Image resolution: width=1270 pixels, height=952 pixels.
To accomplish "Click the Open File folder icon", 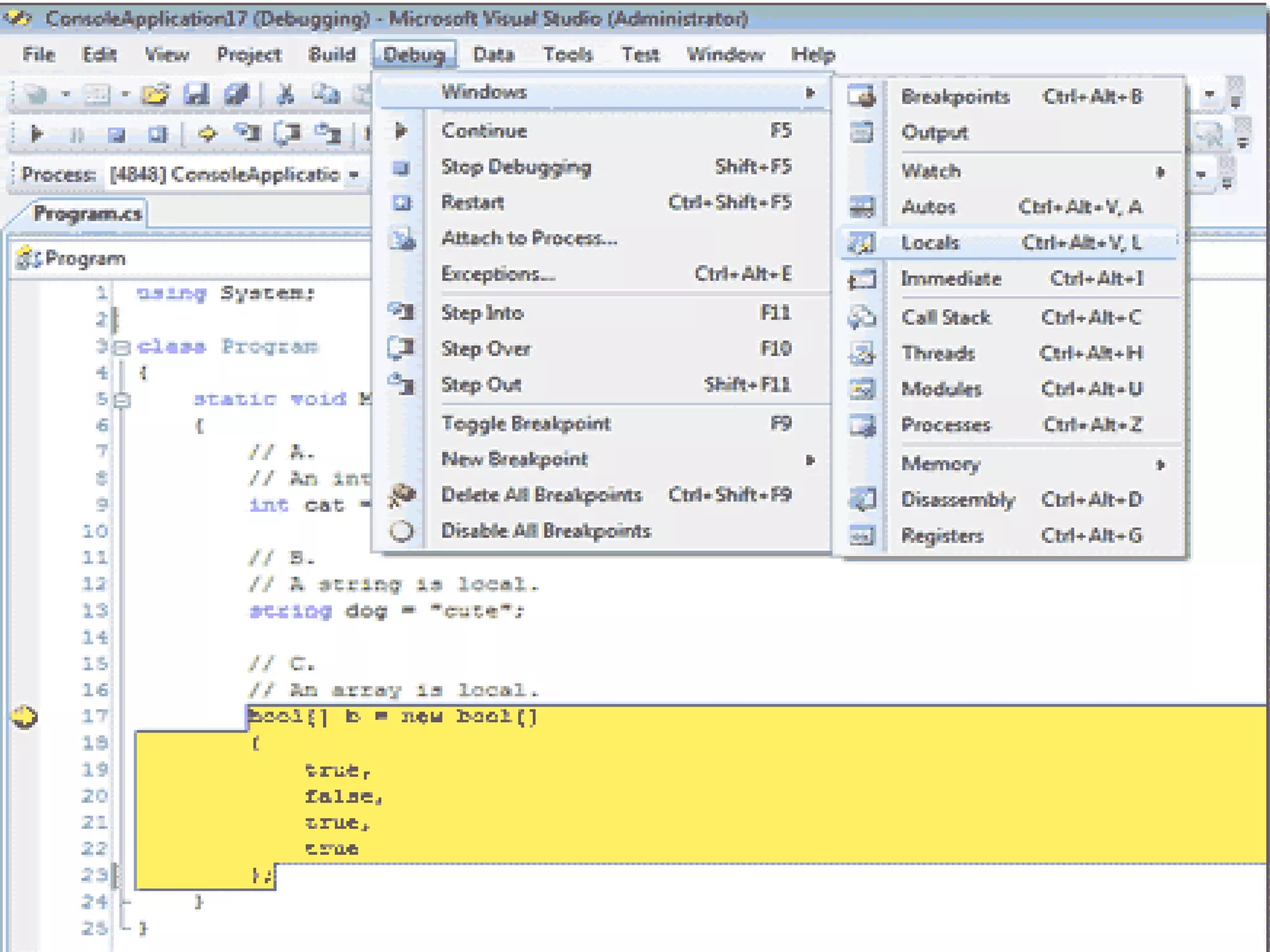I will point(155,94).
